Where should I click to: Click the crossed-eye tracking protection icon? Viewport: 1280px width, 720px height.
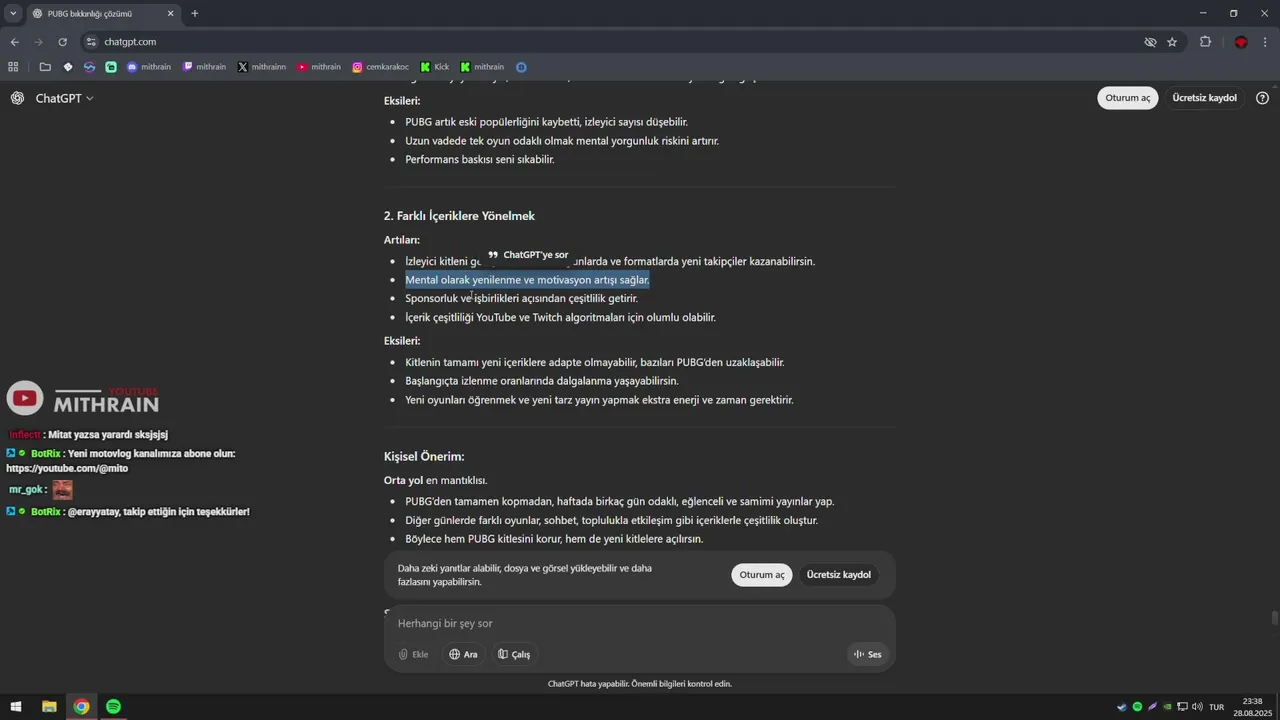(x=1150, y=42)
